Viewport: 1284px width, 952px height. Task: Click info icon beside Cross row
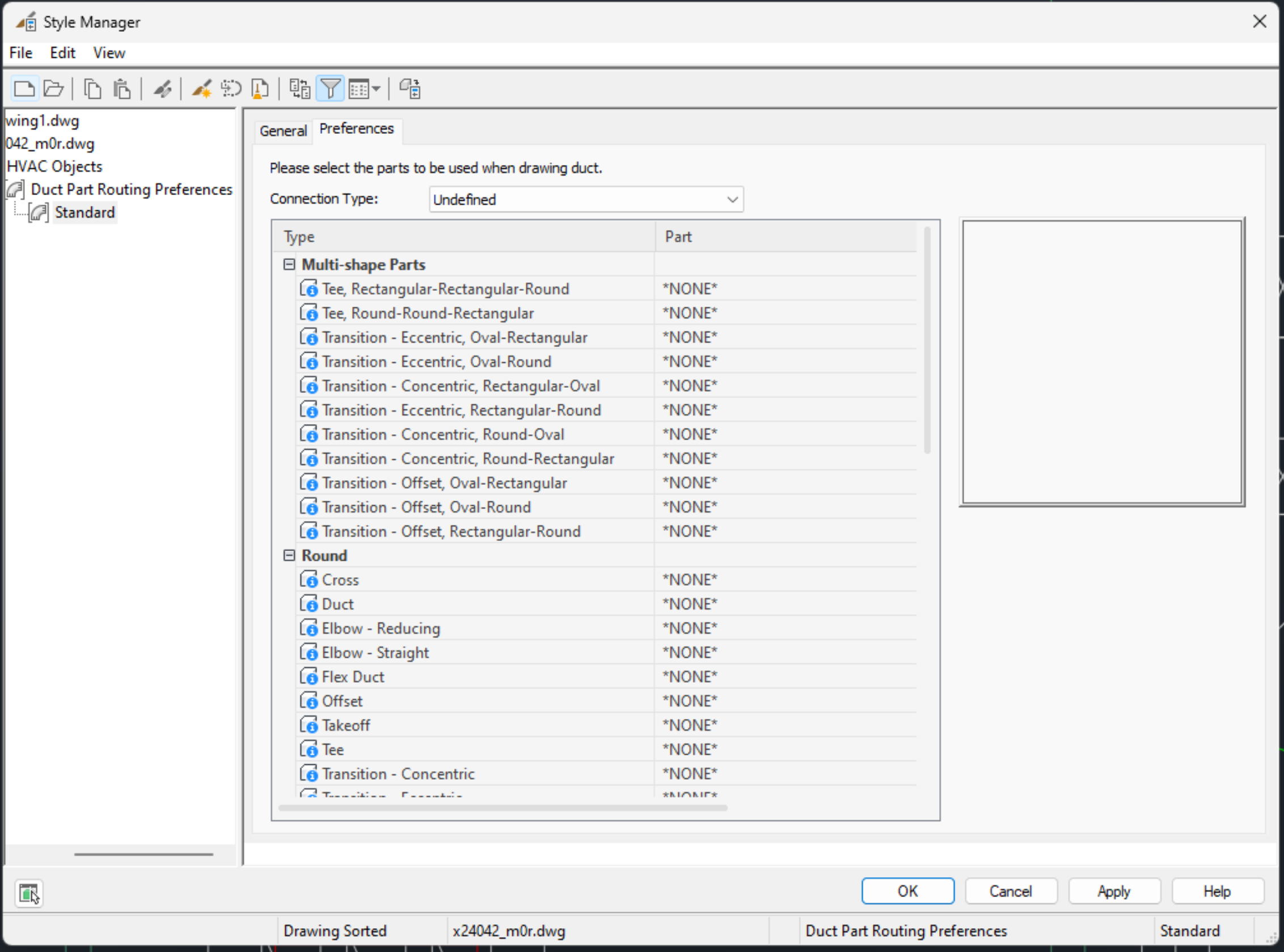coord(309,579)
